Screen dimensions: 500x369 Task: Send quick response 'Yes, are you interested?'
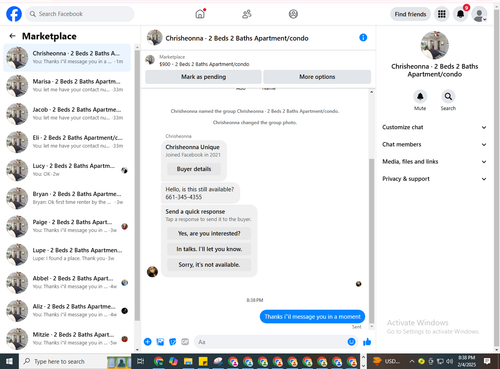point(209,233)
